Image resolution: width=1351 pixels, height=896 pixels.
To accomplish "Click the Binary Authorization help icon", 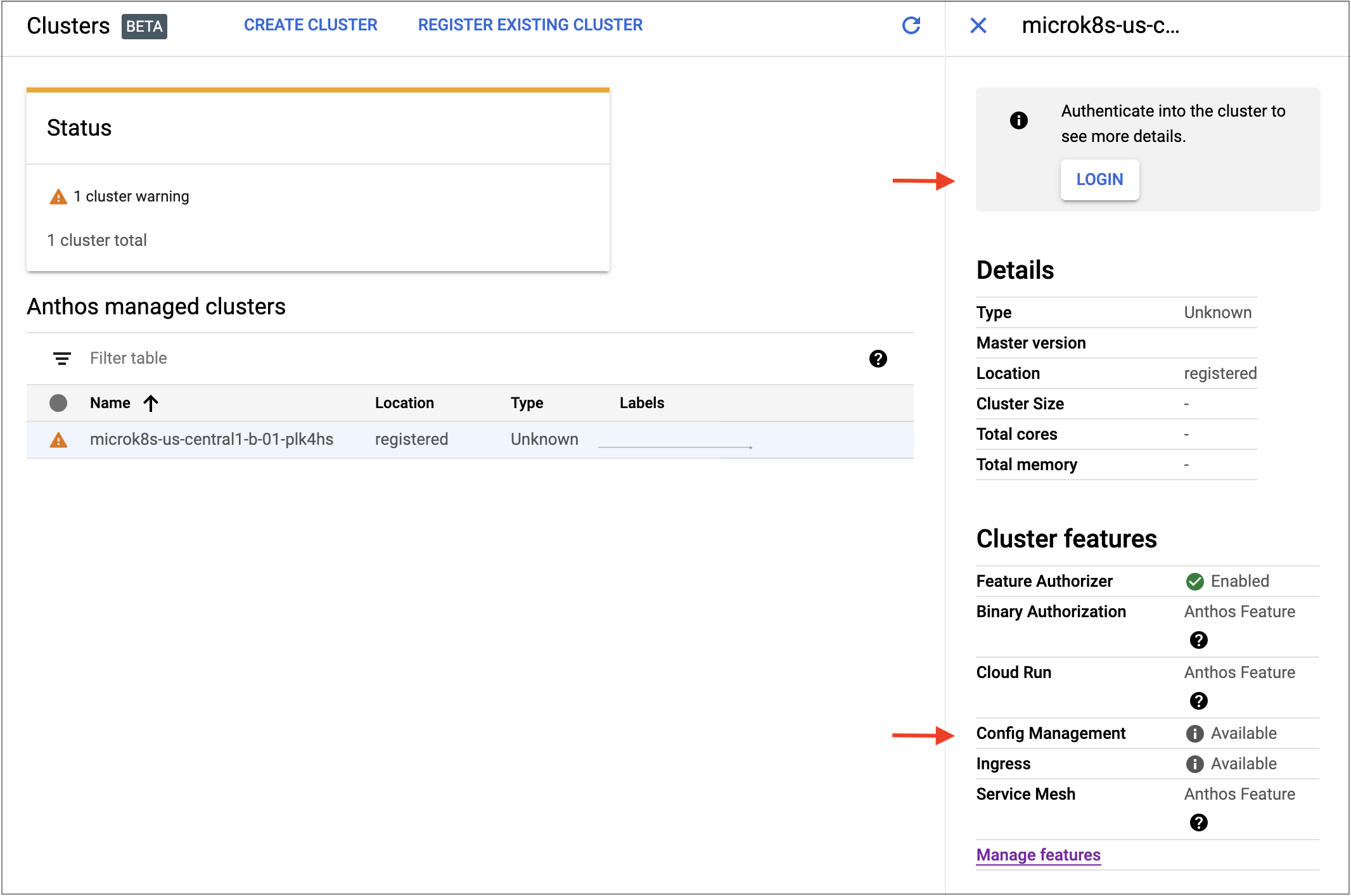I will (x=1198, y=640).
